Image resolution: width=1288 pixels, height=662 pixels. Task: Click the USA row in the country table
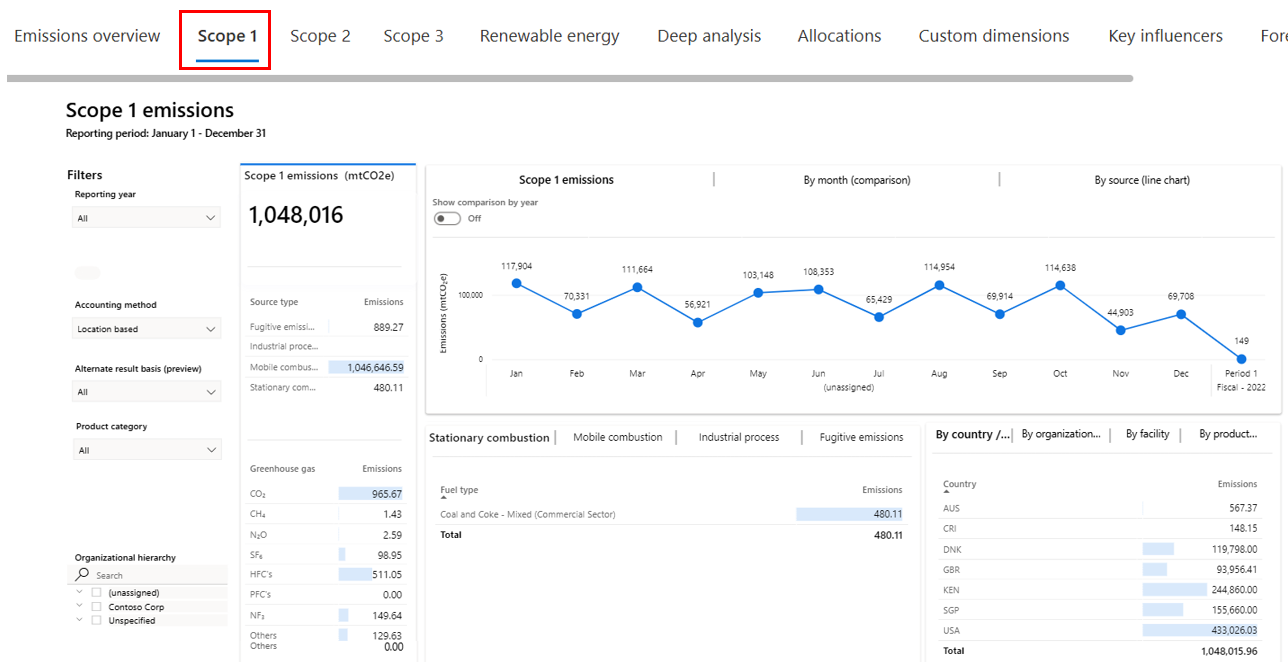(x=1100, y=631)
